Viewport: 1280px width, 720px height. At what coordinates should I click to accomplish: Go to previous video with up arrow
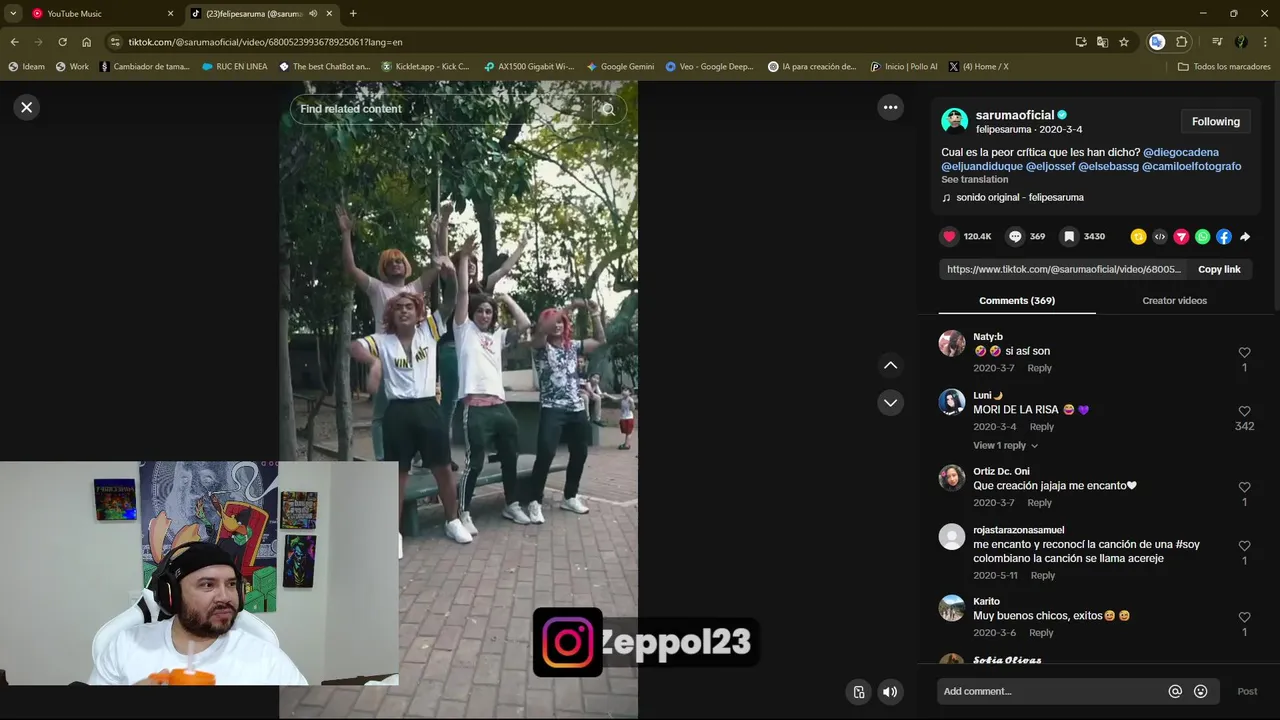pyautogui.click(x=890, y=365)
